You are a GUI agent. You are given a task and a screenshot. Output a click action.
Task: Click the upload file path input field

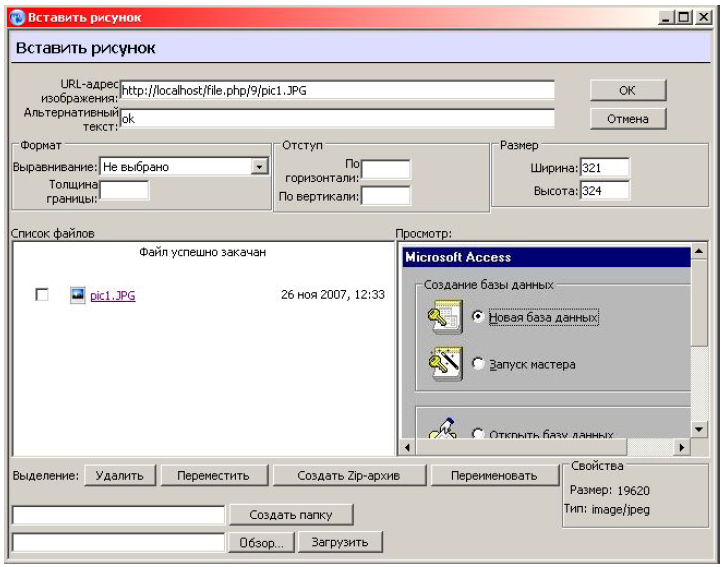pyautogui.click(x=119, y=542)
